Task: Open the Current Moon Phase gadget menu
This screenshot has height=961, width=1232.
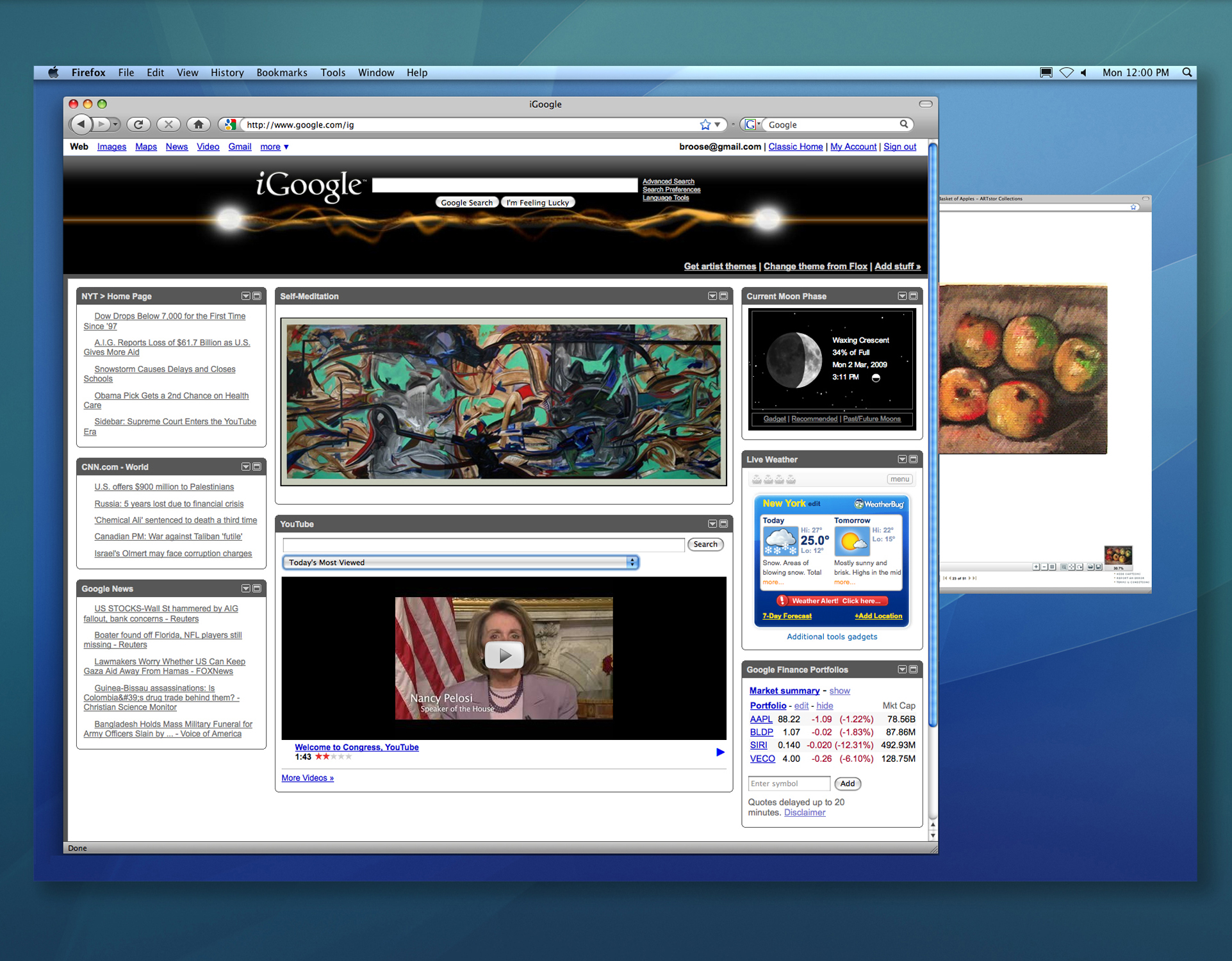Action: [x=901, y=296]
